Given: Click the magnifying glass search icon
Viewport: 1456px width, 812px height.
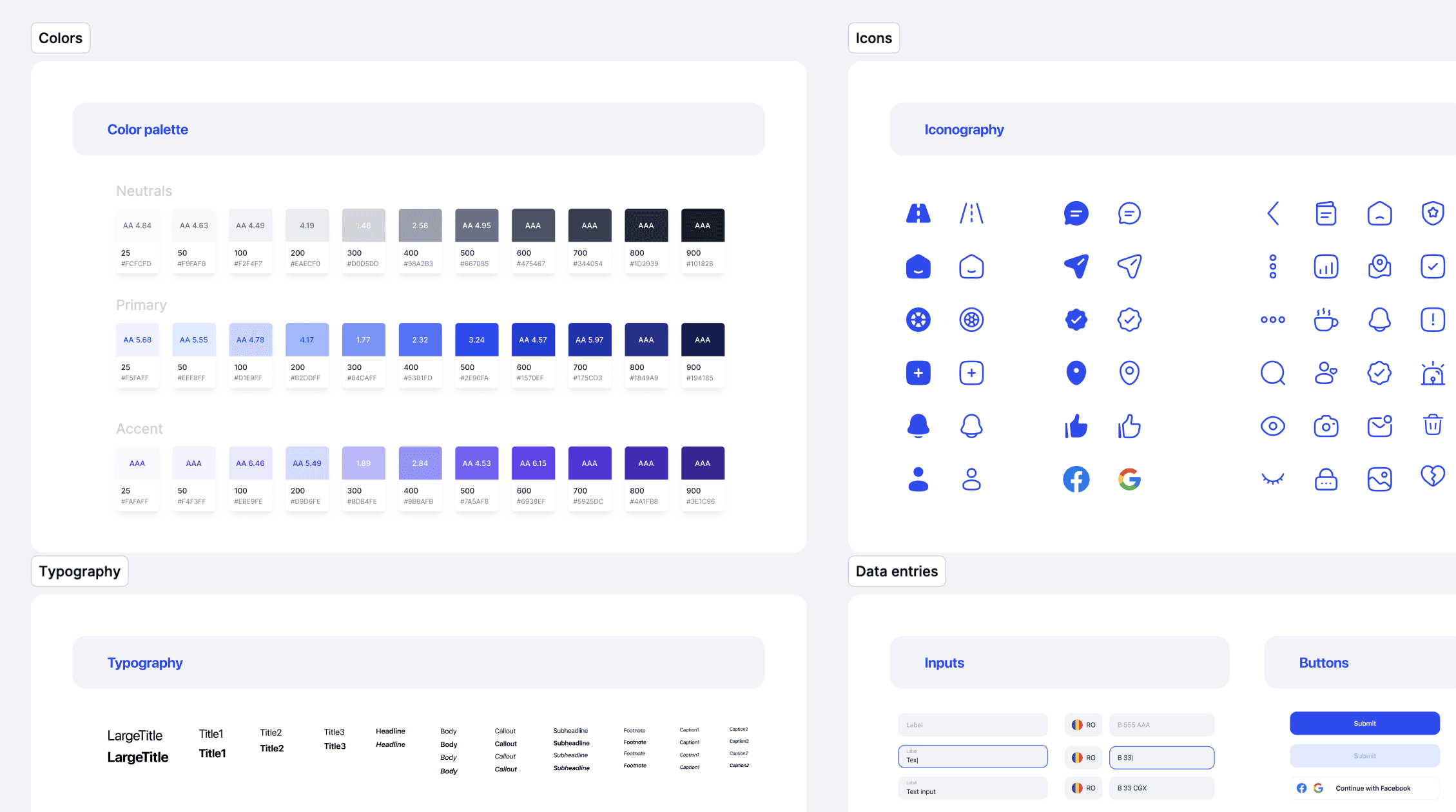Looking at the screenshot, I should (x=1273, y=372).
